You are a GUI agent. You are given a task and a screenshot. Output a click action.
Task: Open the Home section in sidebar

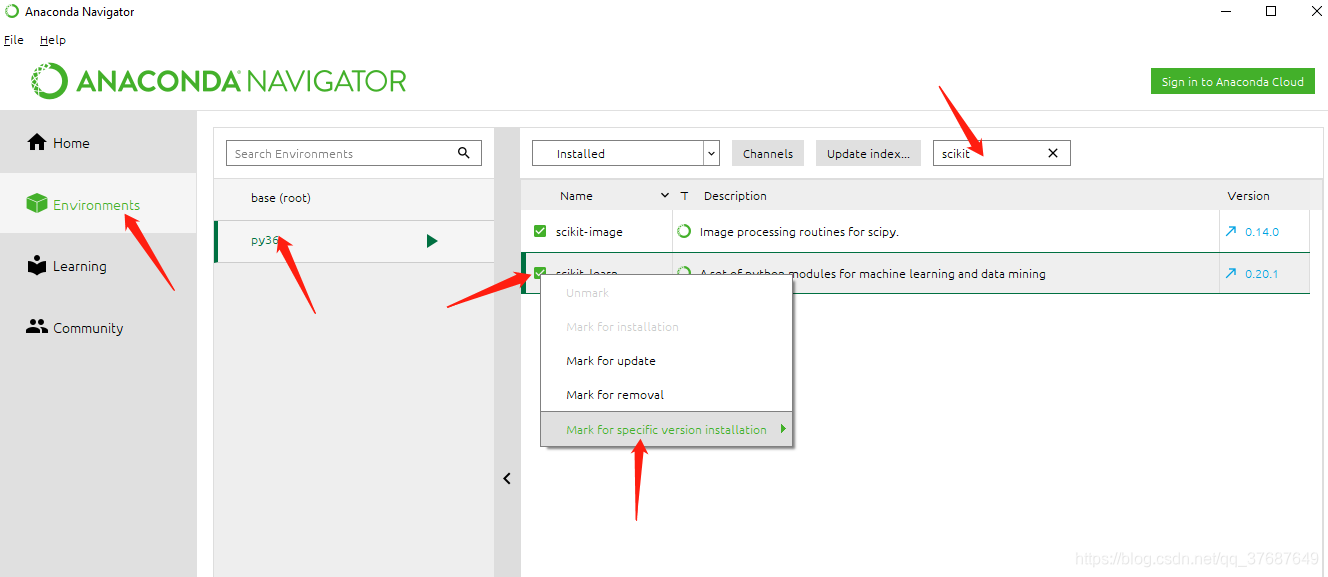click(x=98, y=143)
